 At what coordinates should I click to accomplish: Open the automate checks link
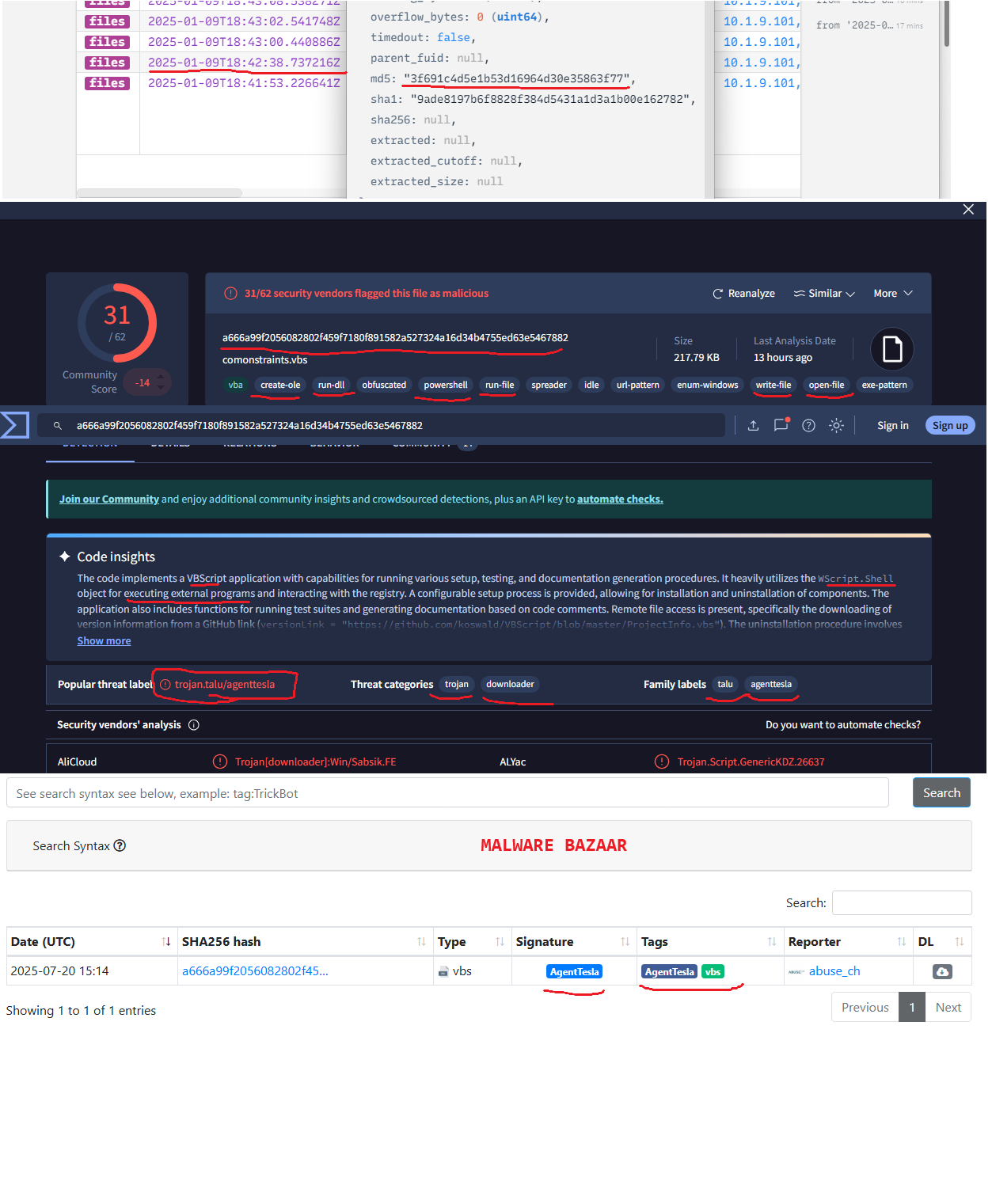pos(620,499)
